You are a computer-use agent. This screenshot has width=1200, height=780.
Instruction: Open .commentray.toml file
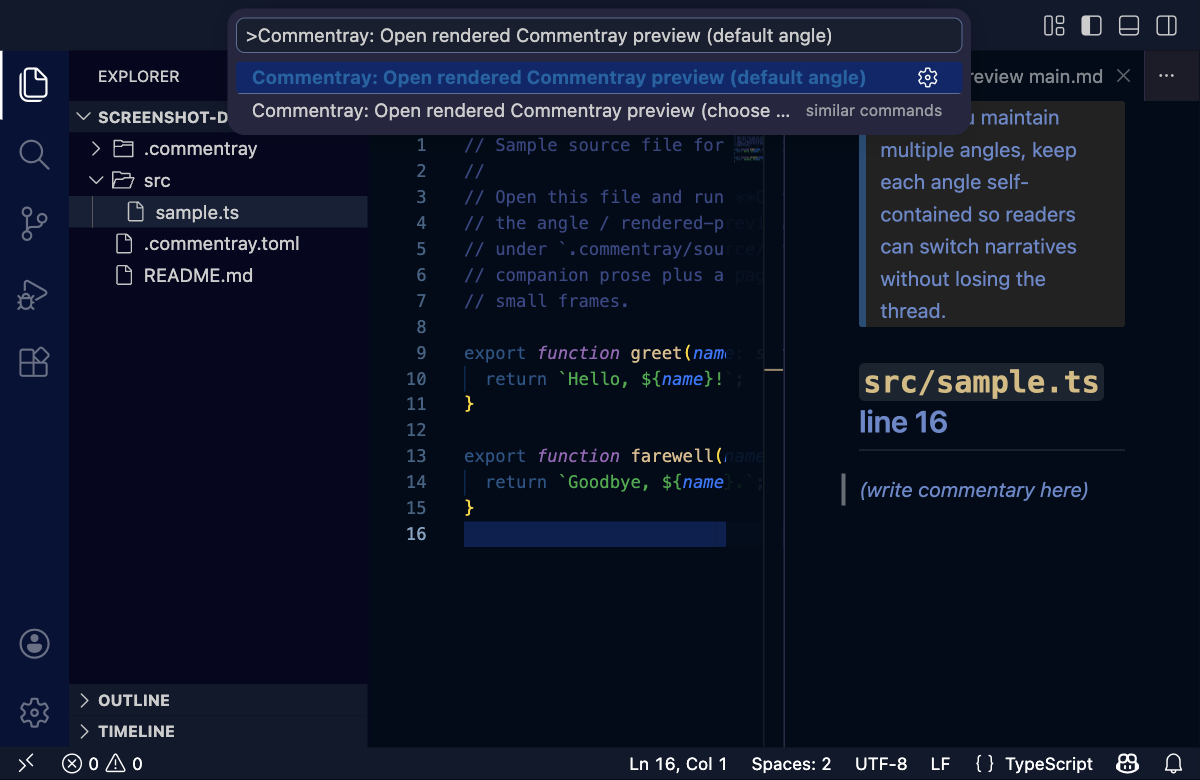(218, 244)
